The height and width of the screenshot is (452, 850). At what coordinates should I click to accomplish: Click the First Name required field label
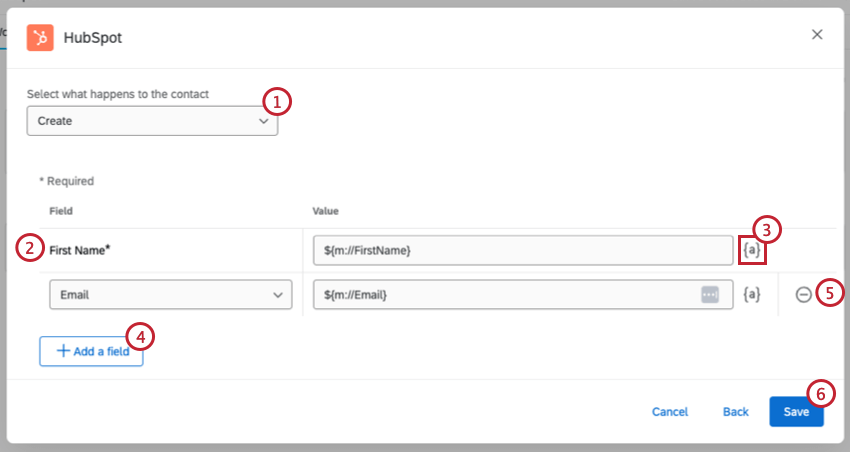coord(80,250)
